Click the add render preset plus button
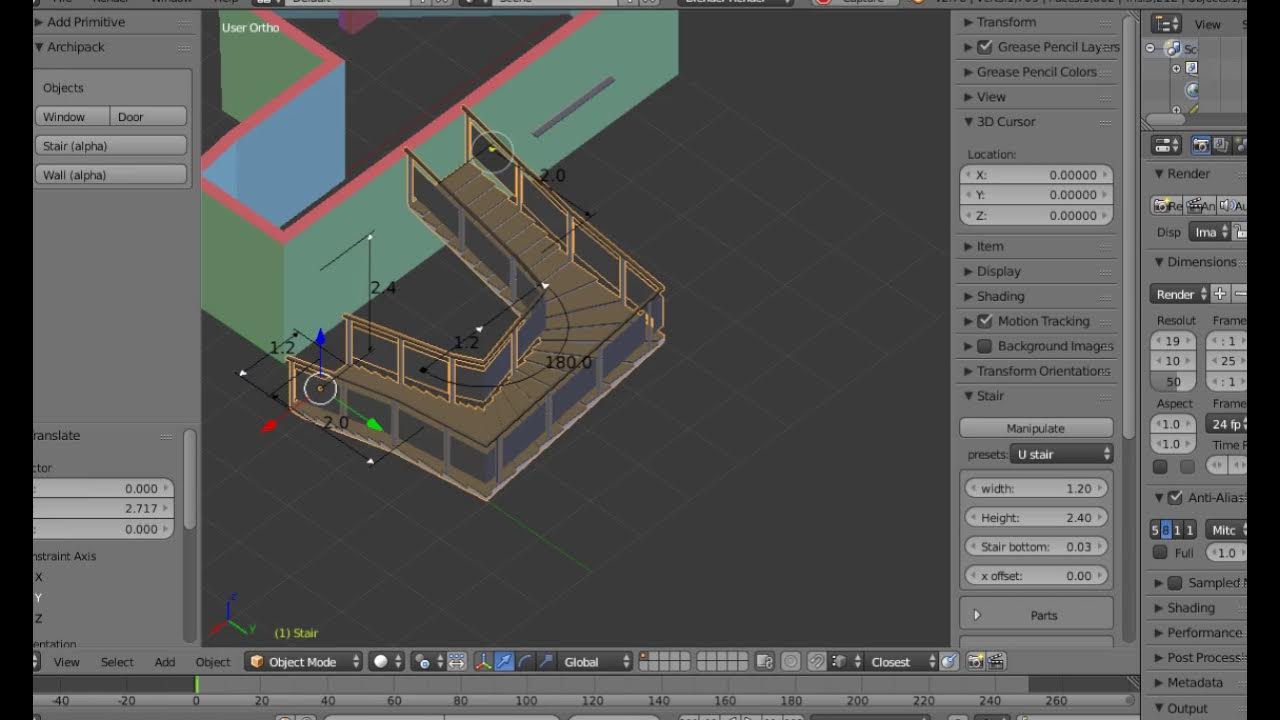 click(x=1220, y=294)
